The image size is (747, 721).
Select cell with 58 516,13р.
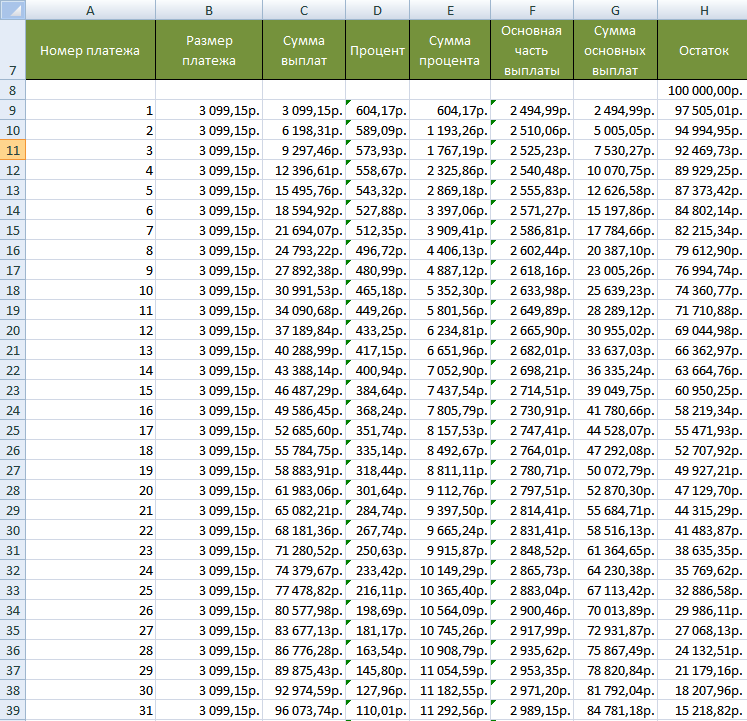coord(616,530)
